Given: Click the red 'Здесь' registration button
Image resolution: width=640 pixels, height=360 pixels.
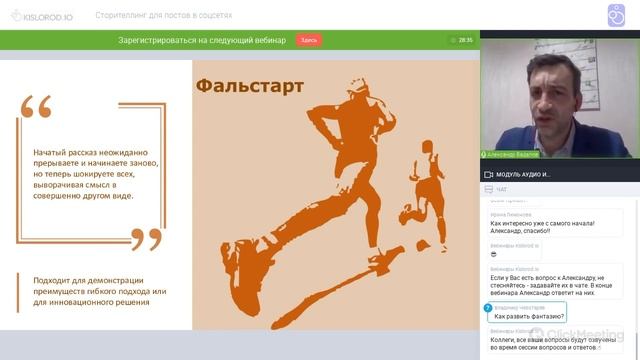Looking at the screenshot, I should [309, 40].
